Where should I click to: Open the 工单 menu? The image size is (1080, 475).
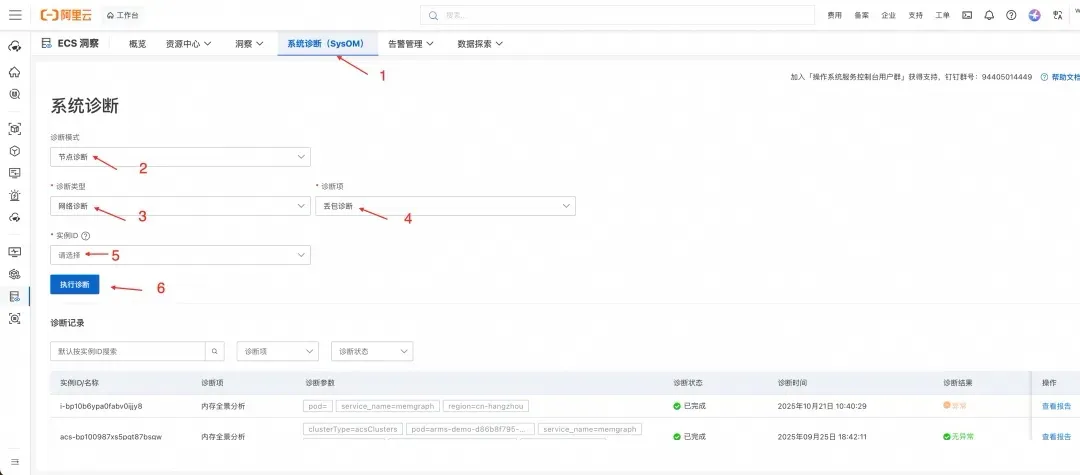click(942, 15)
